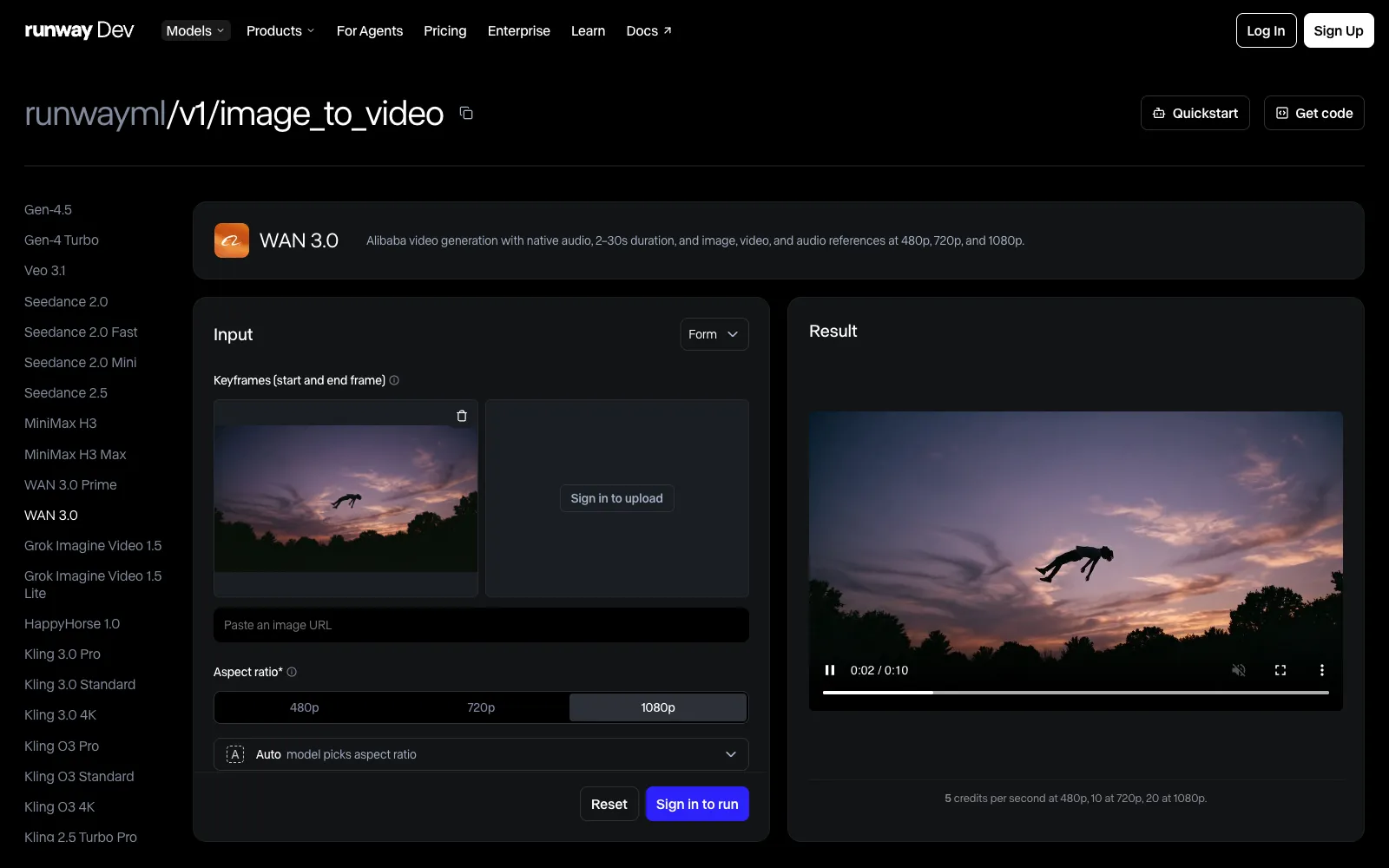The image size is (1389, 868).
Task: Select Seedance 2.0 Fast model
Action: [x=81, y=332]
